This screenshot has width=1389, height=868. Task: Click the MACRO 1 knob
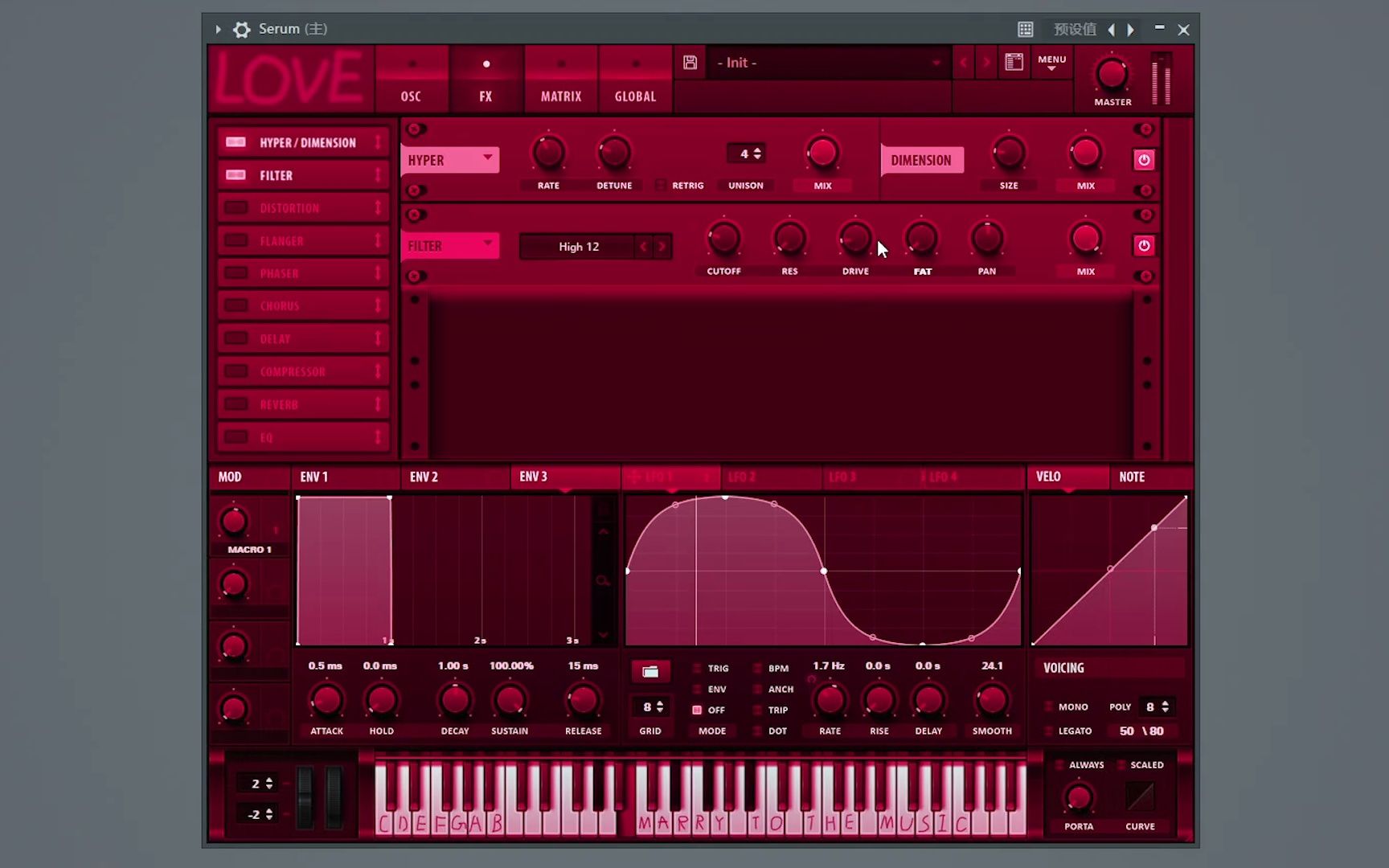(234, 522)
